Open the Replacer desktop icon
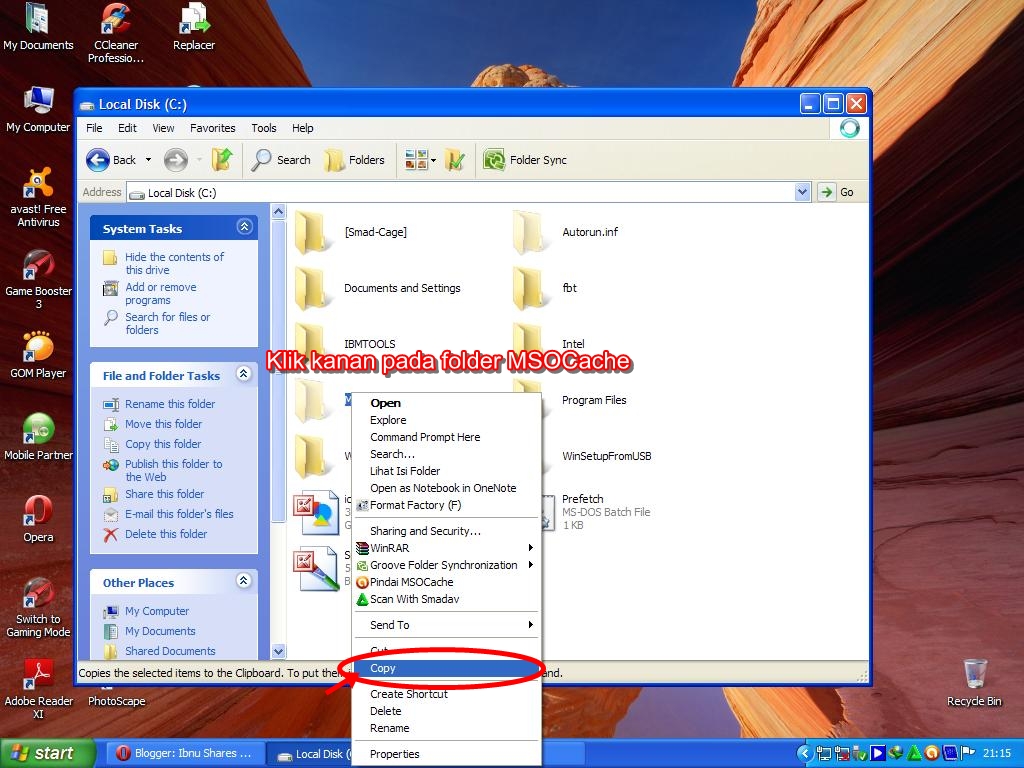Image resolution: width=1024 pixels, height=768 pixels. (x=193, y=20)
